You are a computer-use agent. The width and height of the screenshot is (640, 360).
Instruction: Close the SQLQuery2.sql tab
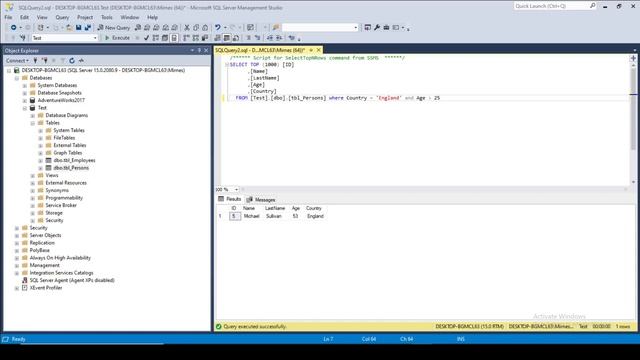(319, 50)
